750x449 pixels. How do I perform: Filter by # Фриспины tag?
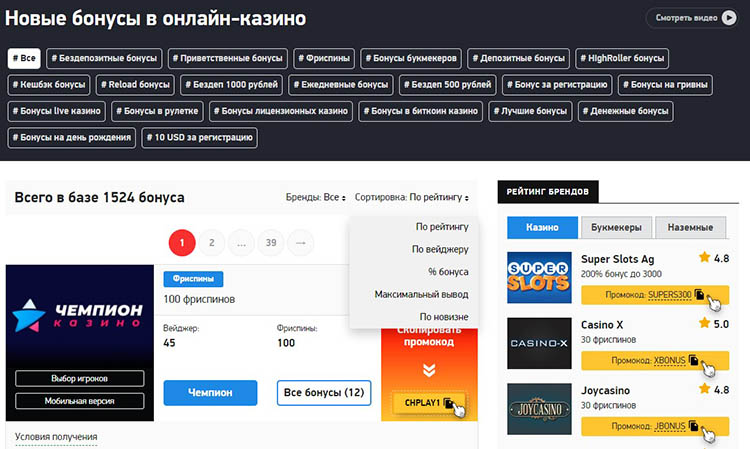(x=324, y=58)
